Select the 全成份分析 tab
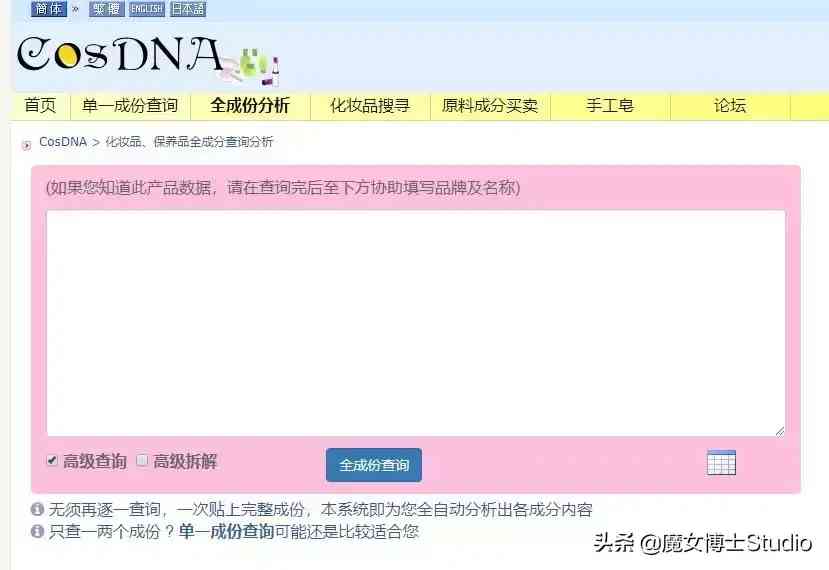The image size is (829, 570). [250, 105]
